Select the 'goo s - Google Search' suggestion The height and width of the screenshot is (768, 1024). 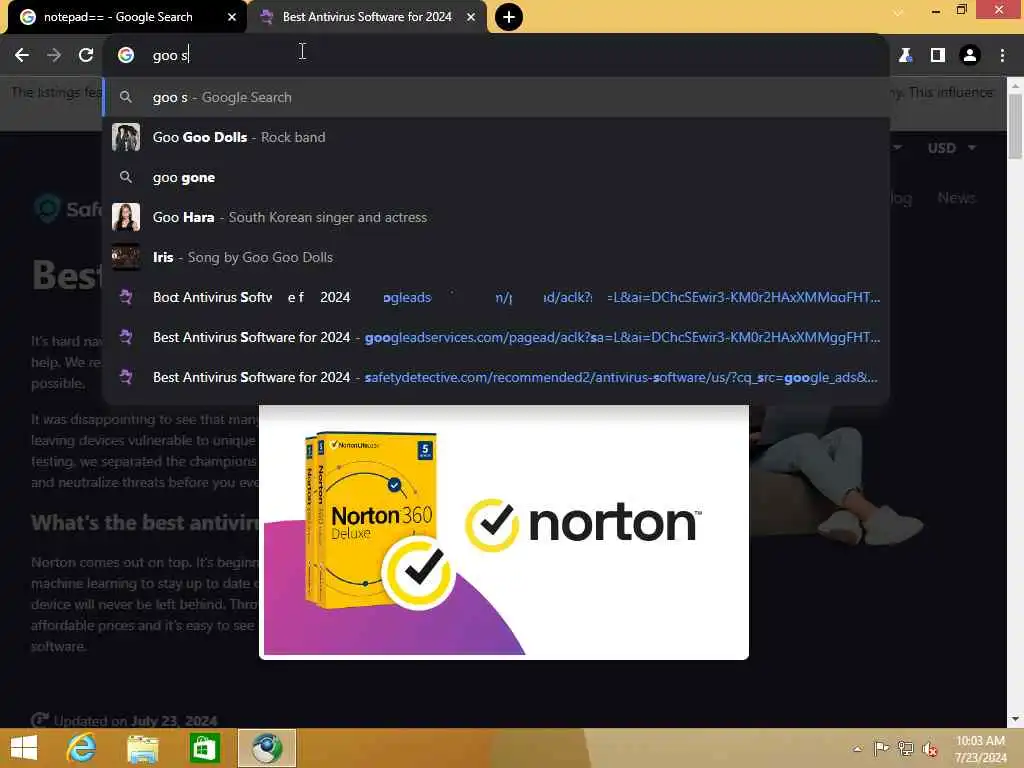point(496,97)
